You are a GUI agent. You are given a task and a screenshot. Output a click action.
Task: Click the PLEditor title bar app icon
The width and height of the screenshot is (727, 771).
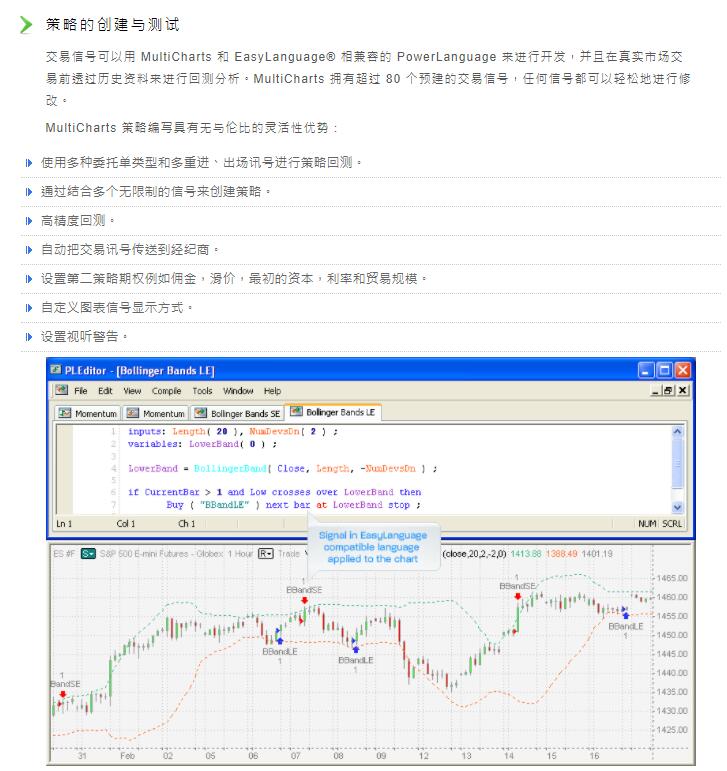coord(56,370)
